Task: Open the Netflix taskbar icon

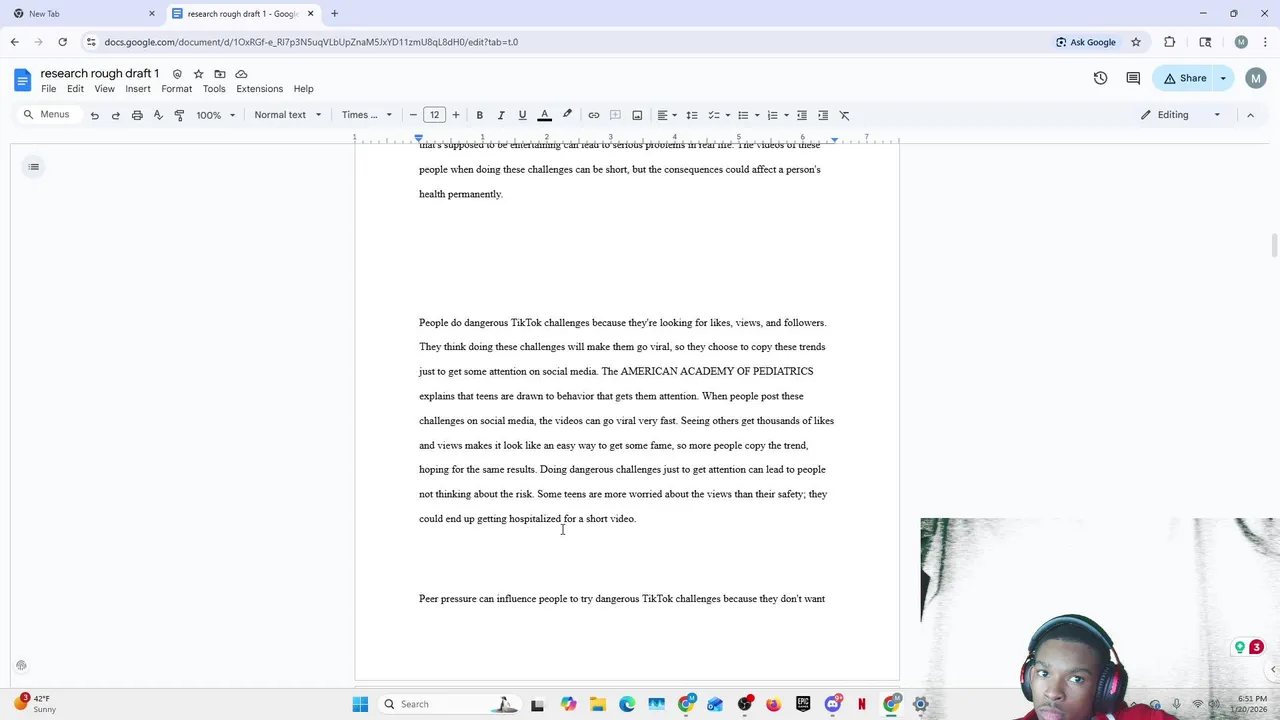Action: point(861,704)
